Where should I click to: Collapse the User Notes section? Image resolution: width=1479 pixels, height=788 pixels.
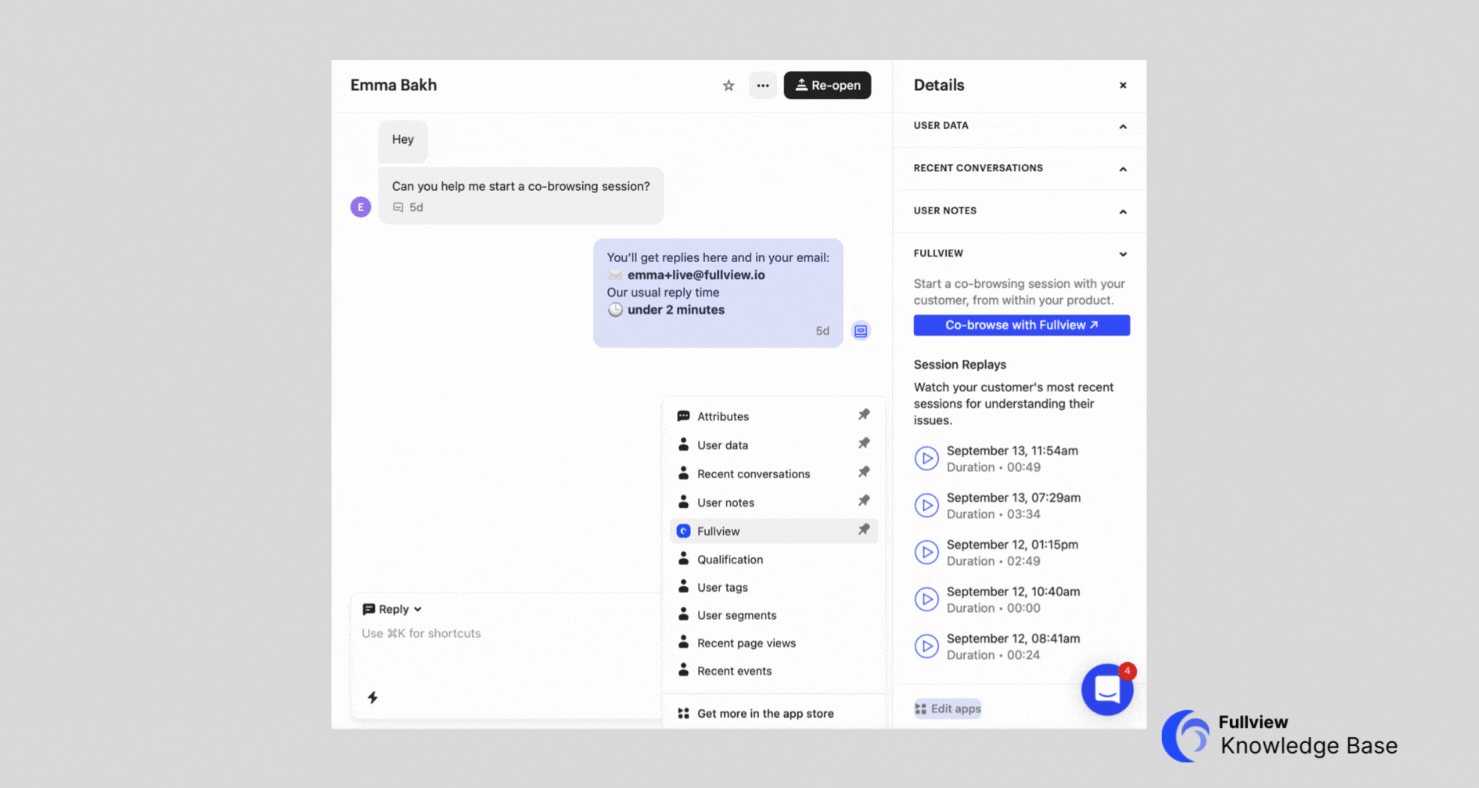1123,212
